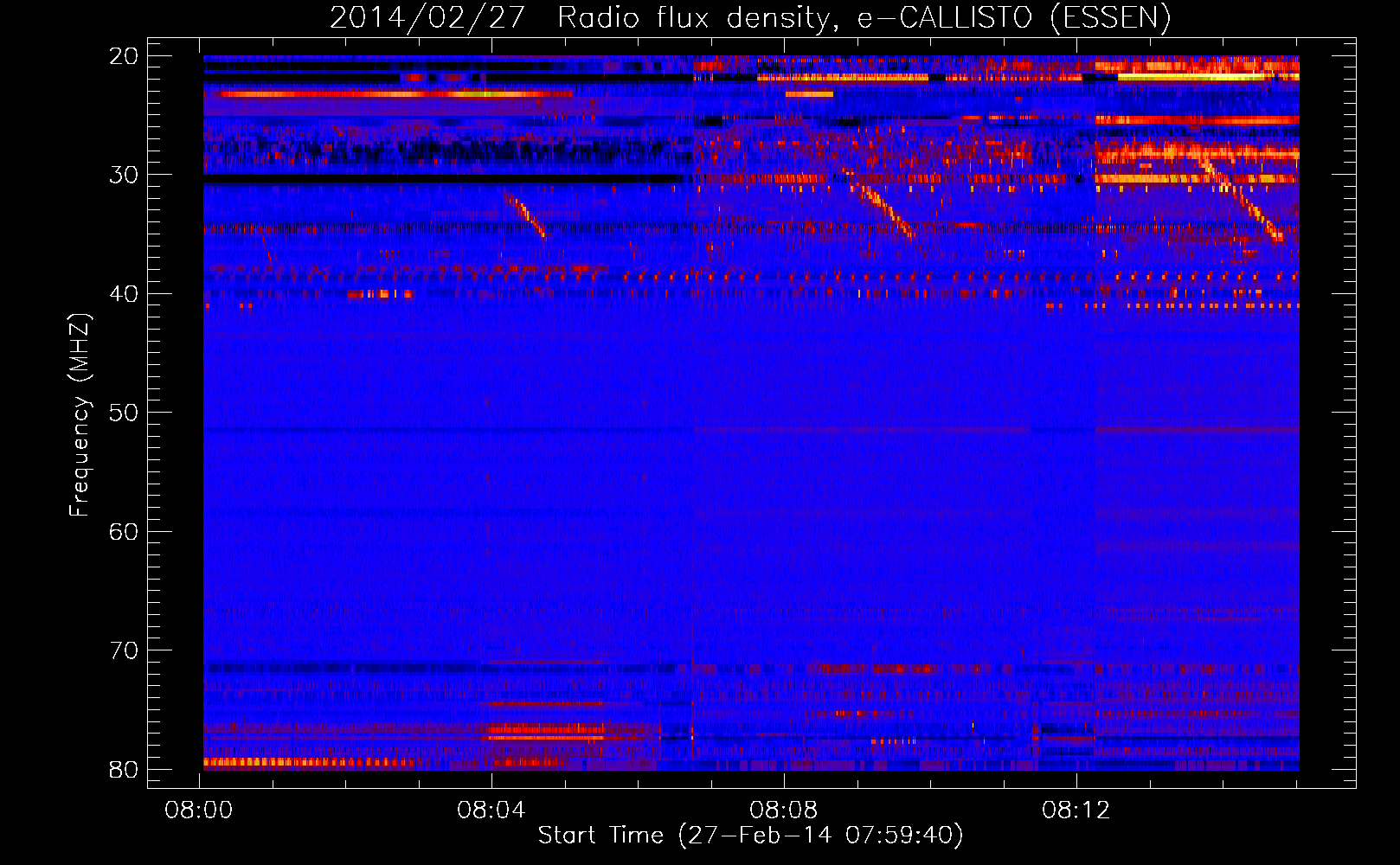
Task: Click the 'Start Time (27-Feb-14 07:59:40)' label
Action: click(x=750, y=836)
